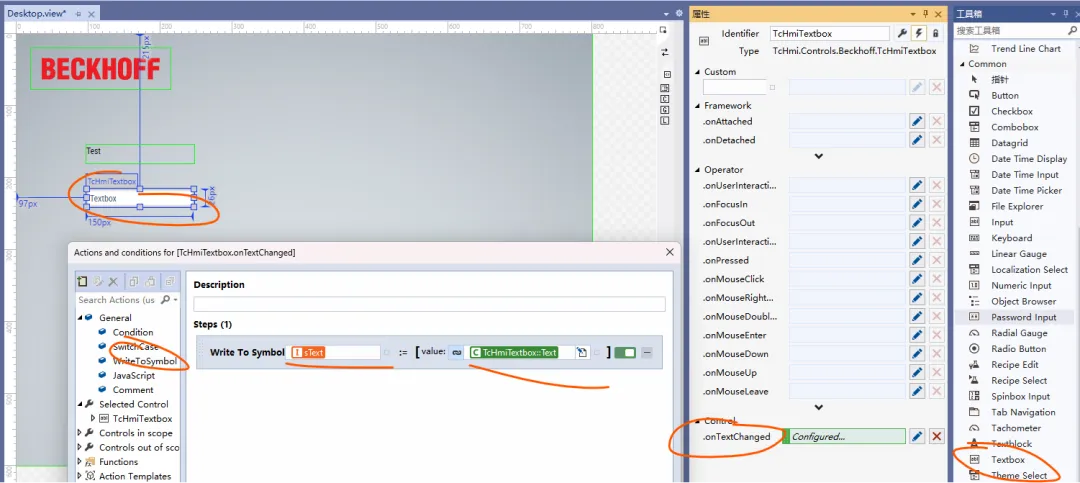Image resolution: width=1080 pixels, height=483 pixels.
Task: Switch to the Desktop.view* tab
Action: (37, 13)
